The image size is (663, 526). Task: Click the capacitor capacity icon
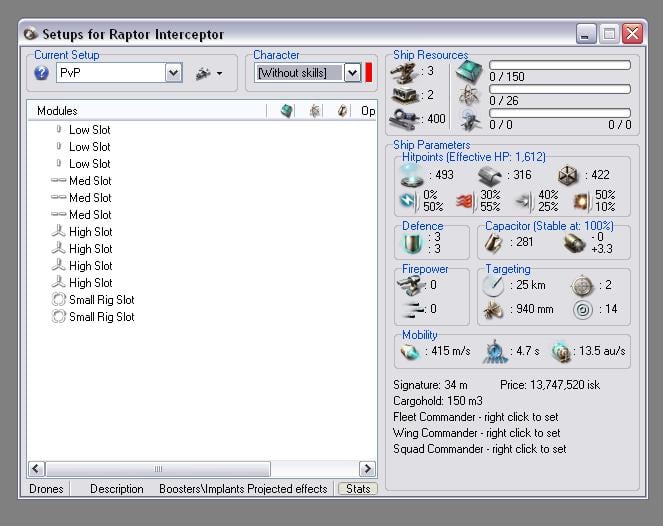tap(497, 241)
